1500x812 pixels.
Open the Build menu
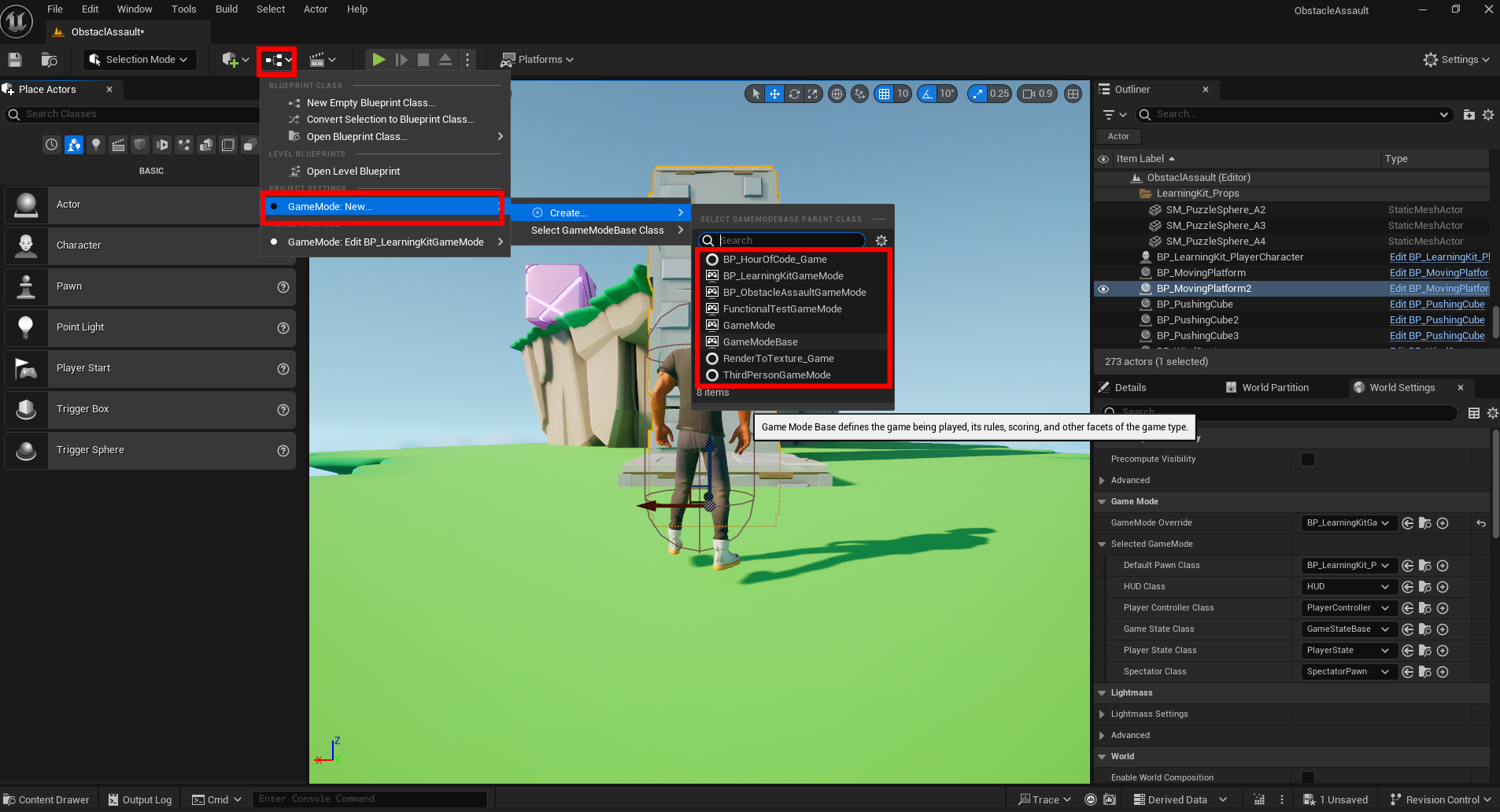point(227,9)
